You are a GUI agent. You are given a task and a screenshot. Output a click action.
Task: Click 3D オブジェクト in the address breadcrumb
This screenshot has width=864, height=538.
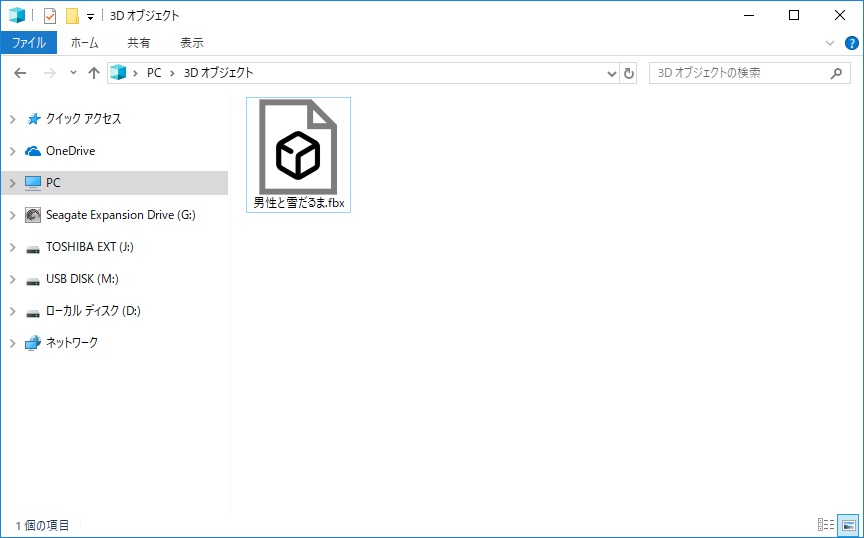click(218, 73)
